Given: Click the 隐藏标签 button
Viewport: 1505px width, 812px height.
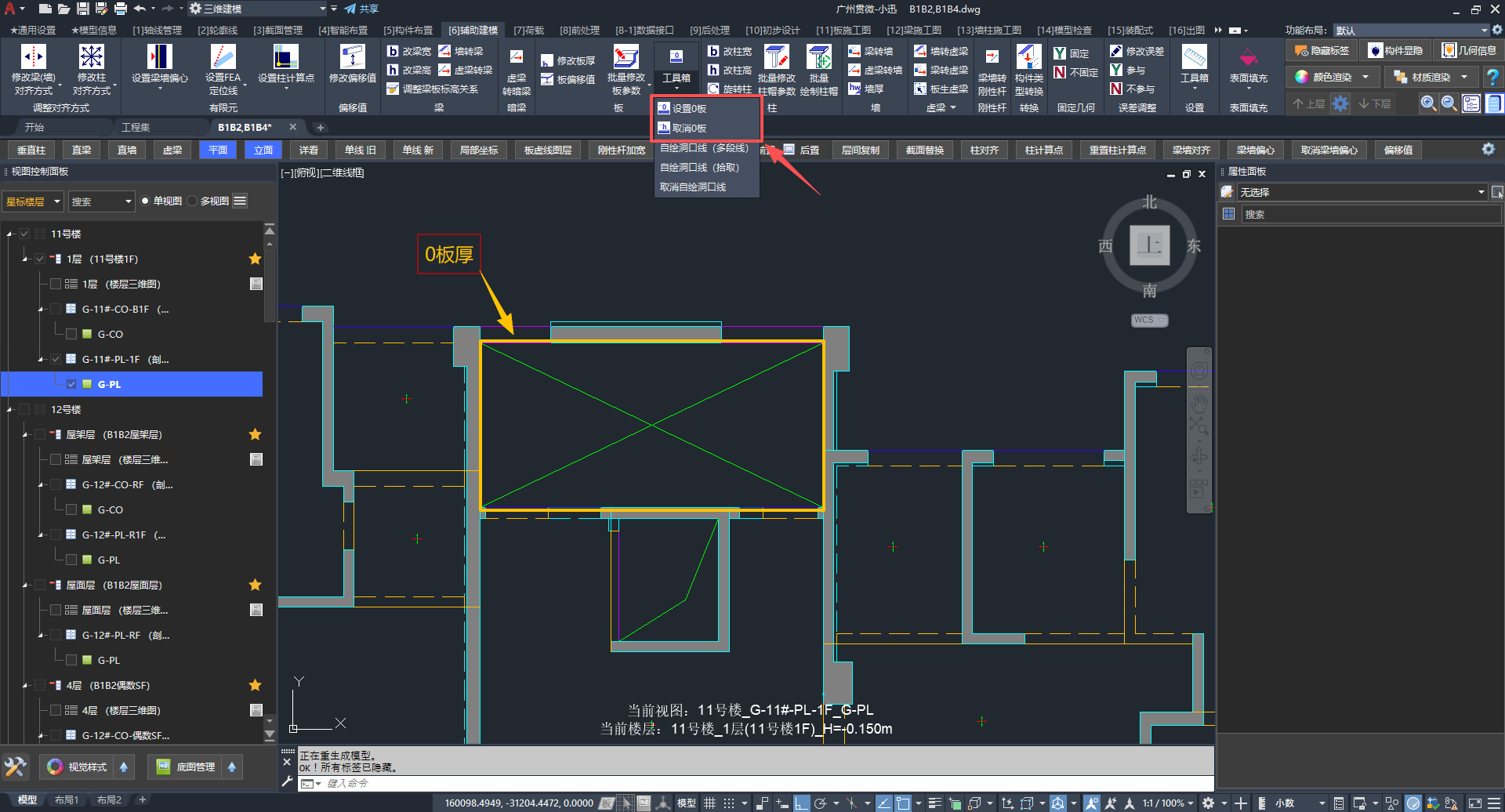Looking at the screenshot, I should click(x=1322, y=51).
